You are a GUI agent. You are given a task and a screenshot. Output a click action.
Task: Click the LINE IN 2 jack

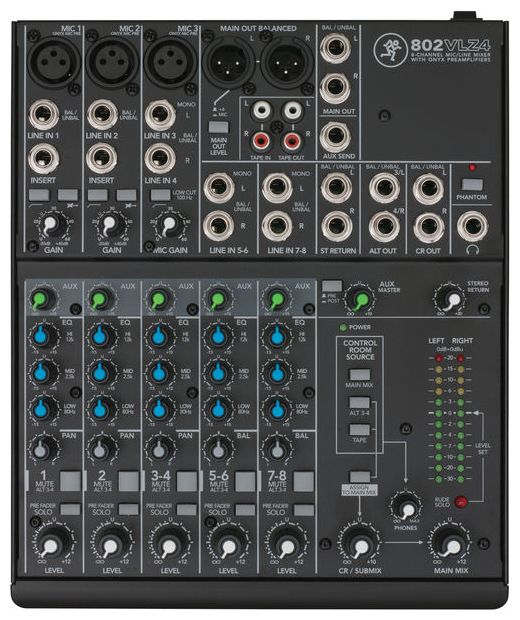pos(102,115)
